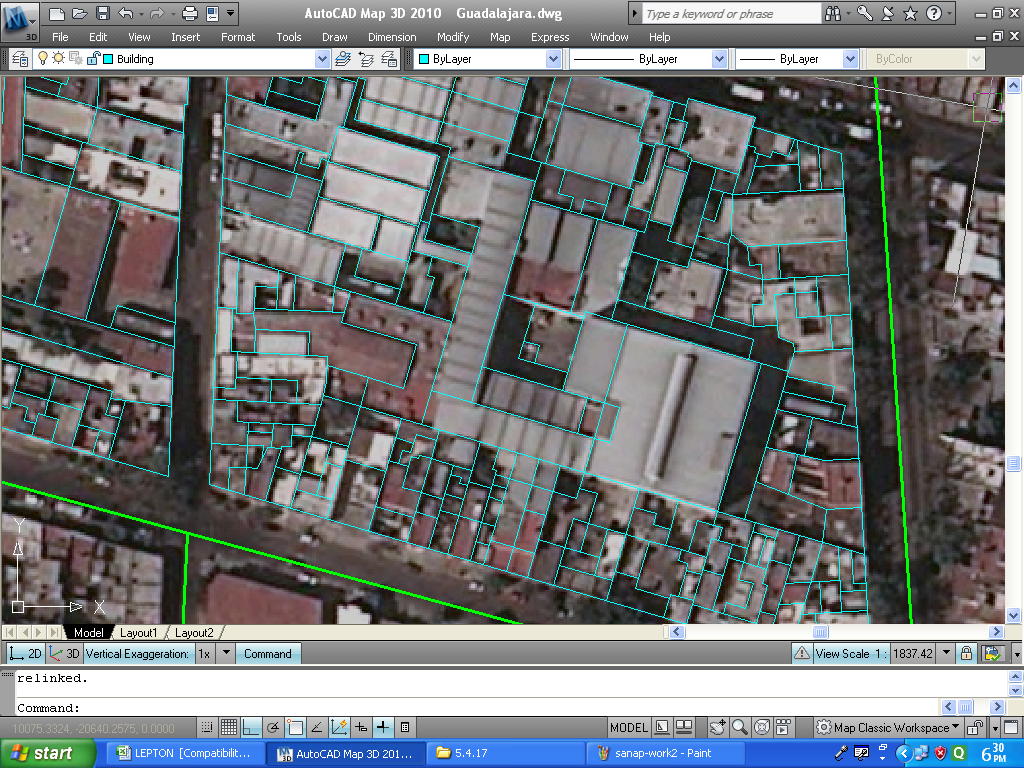Open the Insert menu

[185, 37]
